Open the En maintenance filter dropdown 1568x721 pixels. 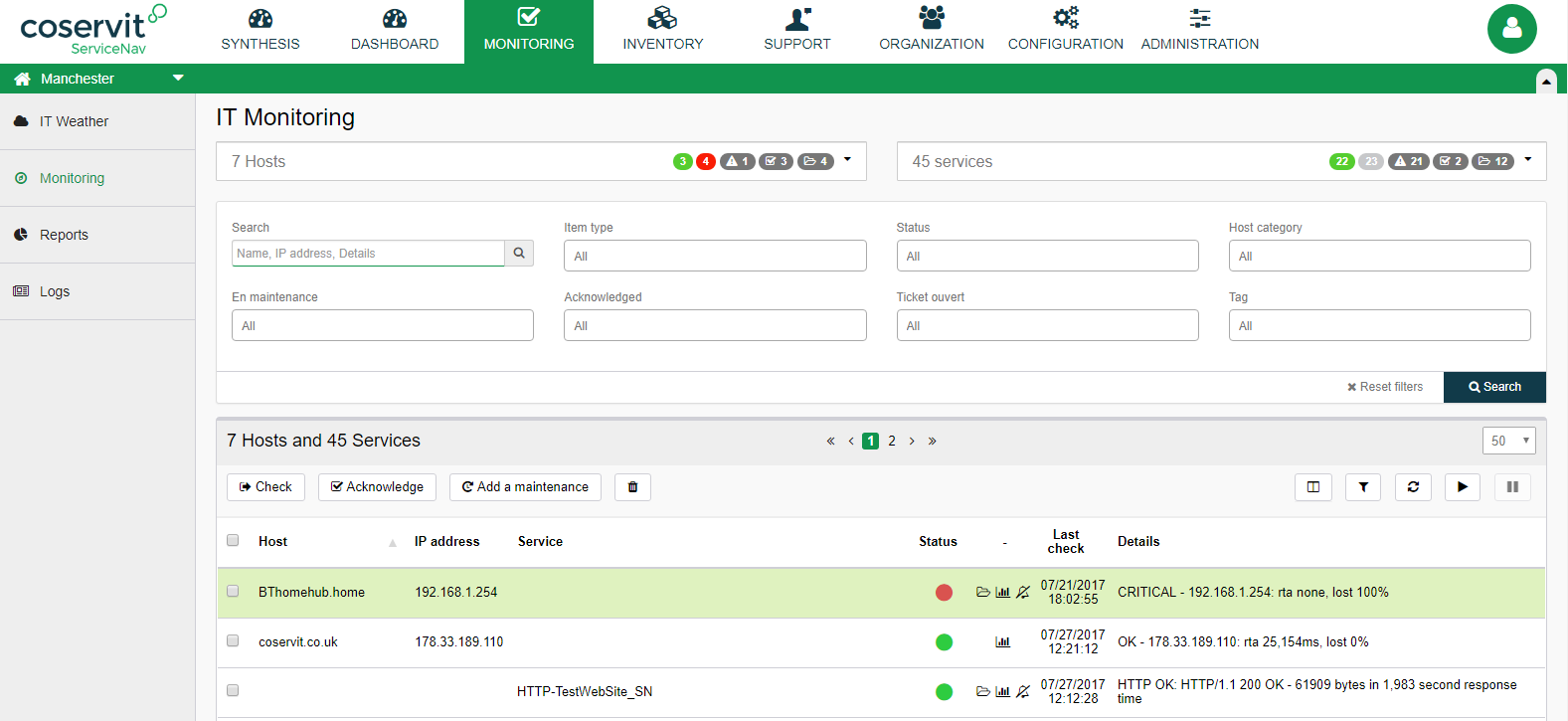coord(383,325)
